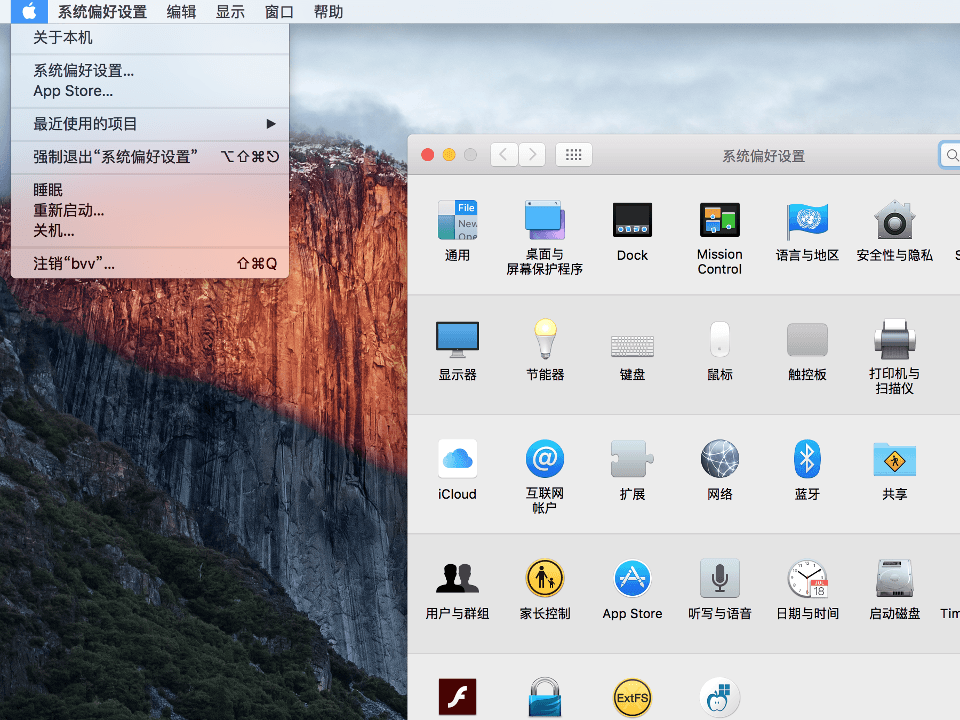Select the Dock preference icon
This screenshot has width=960, height=720.
pos(631,220)
